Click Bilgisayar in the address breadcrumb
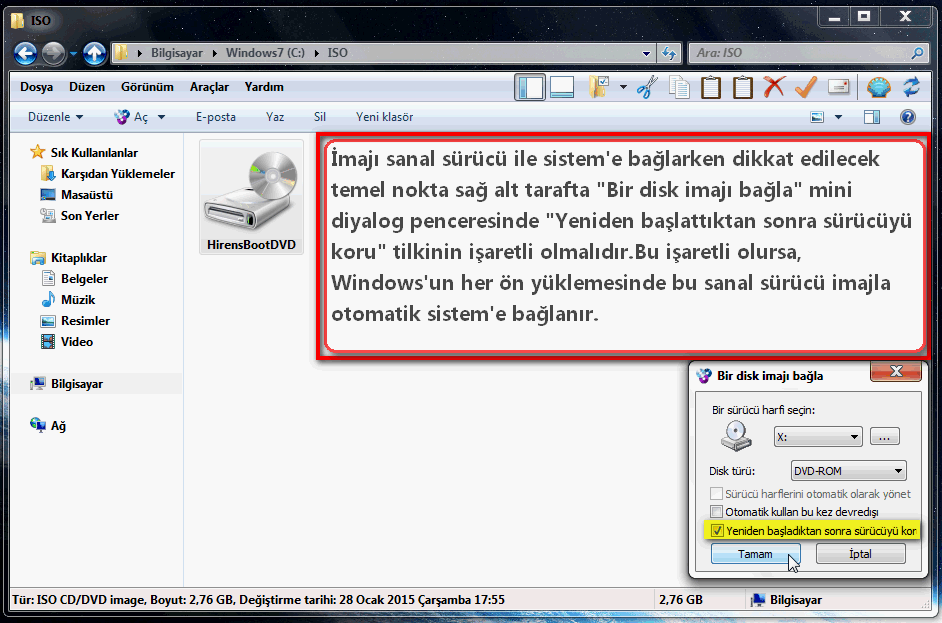Image resolution: width=942 pixels, height=623 pixels. coord(177,53)
